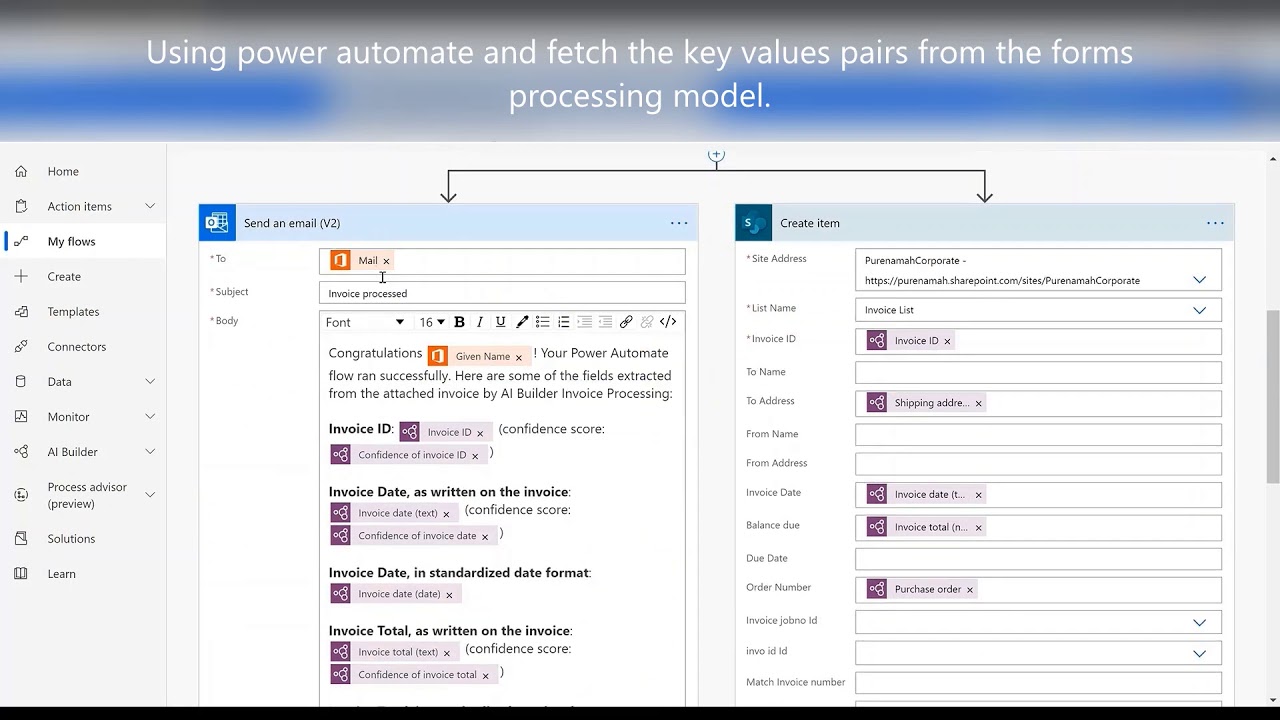This screenshot has width=1280, height=720.
Task: Click the SharePoint icon on Create item card
Action: (753, 223)
